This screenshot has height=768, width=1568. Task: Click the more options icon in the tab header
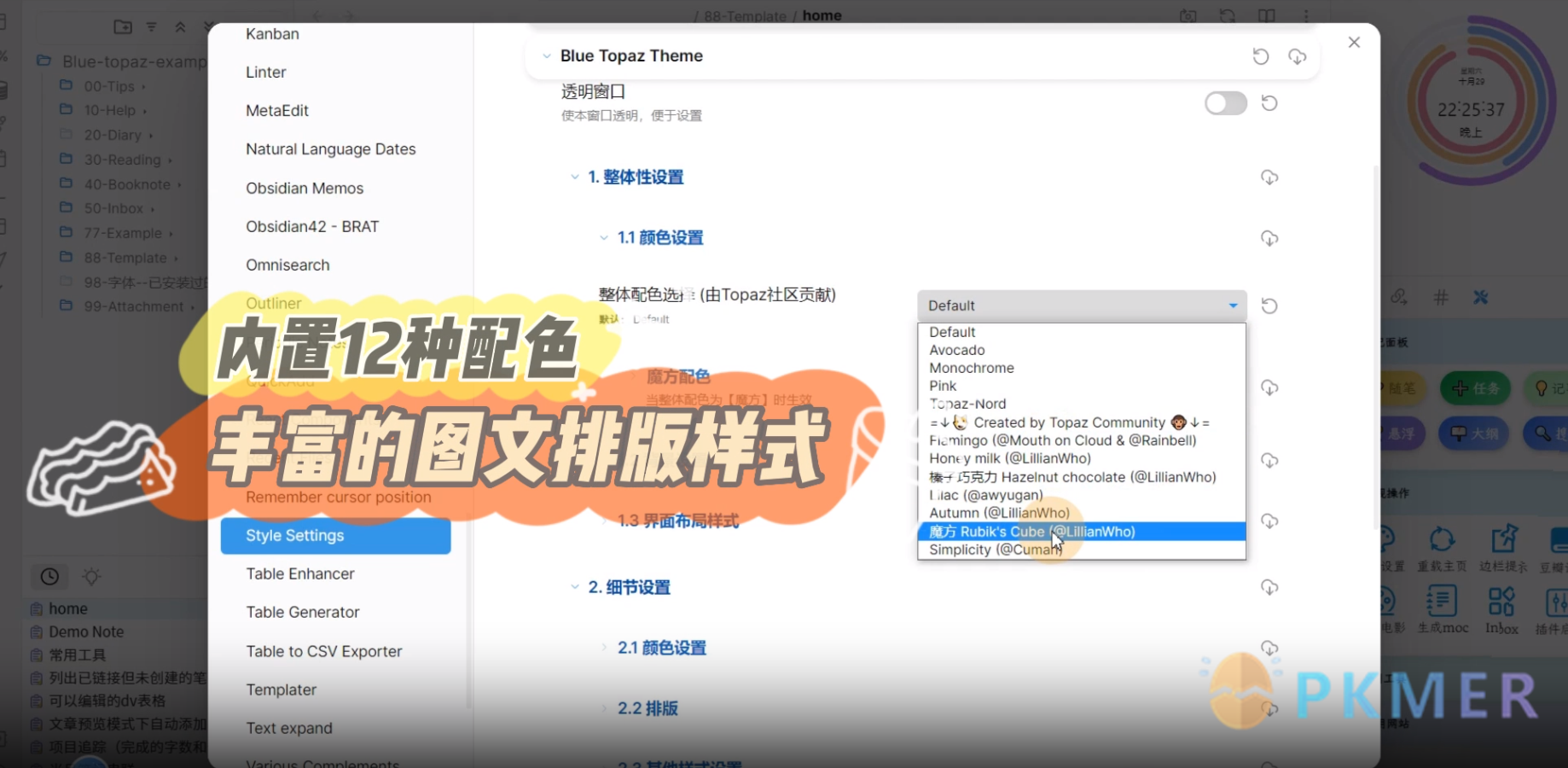1306,16
